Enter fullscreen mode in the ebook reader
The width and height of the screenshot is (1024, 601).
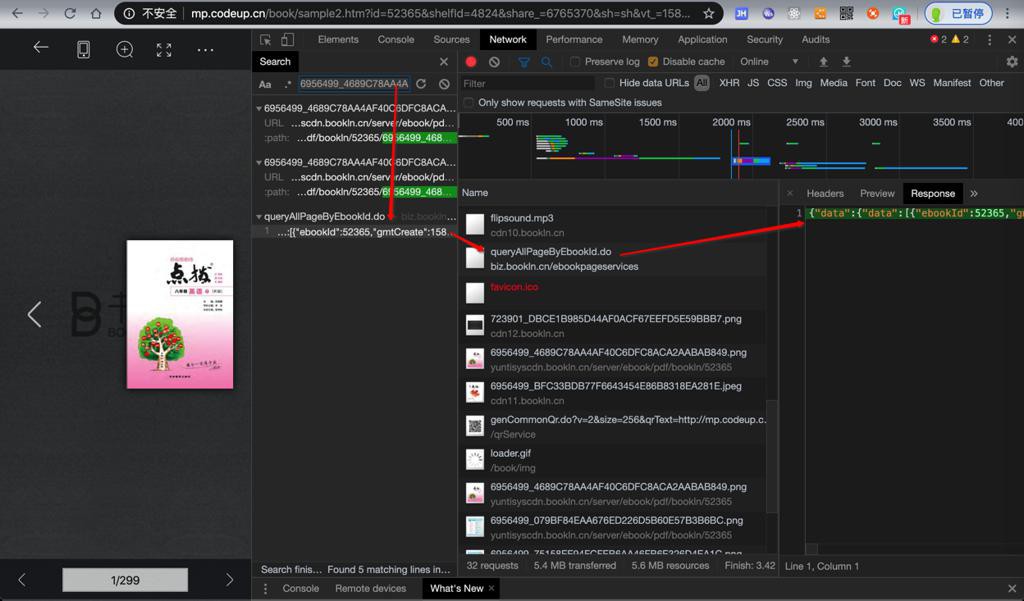coord(164,50)
